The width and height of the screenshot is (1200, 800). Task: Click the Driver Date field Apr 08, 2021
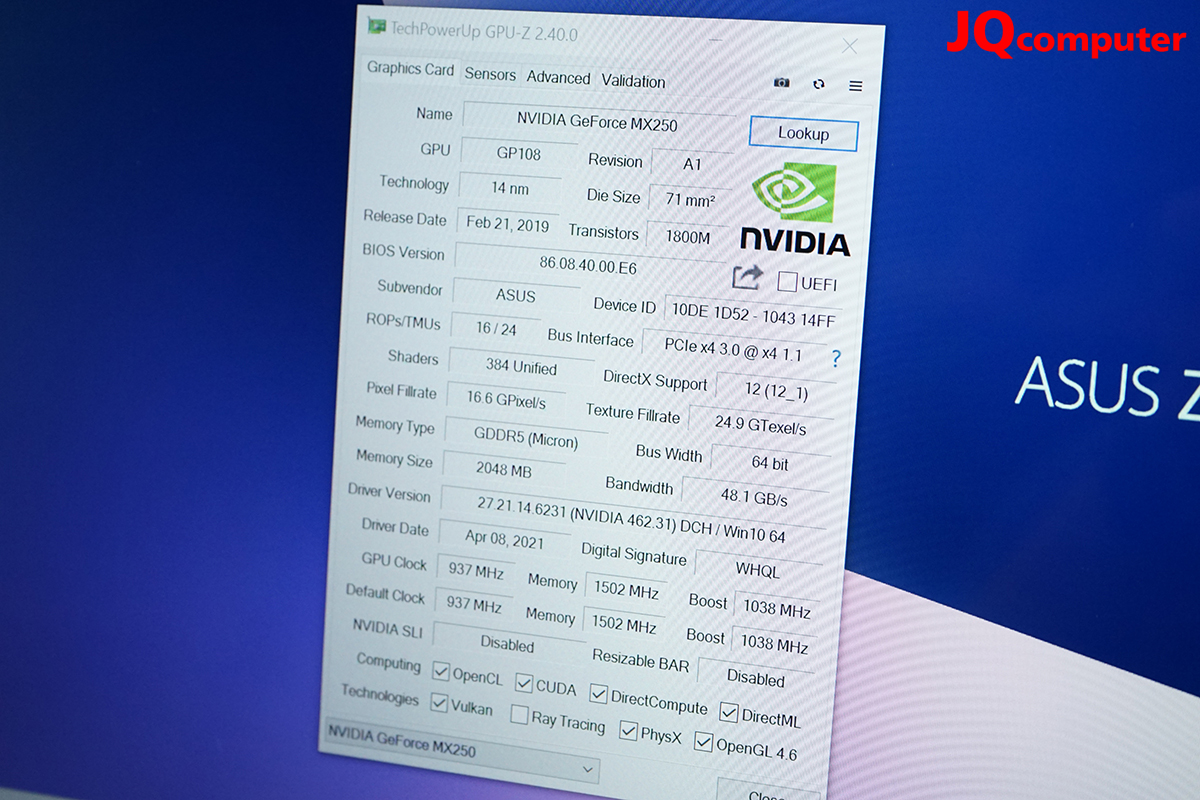point(504,539)
